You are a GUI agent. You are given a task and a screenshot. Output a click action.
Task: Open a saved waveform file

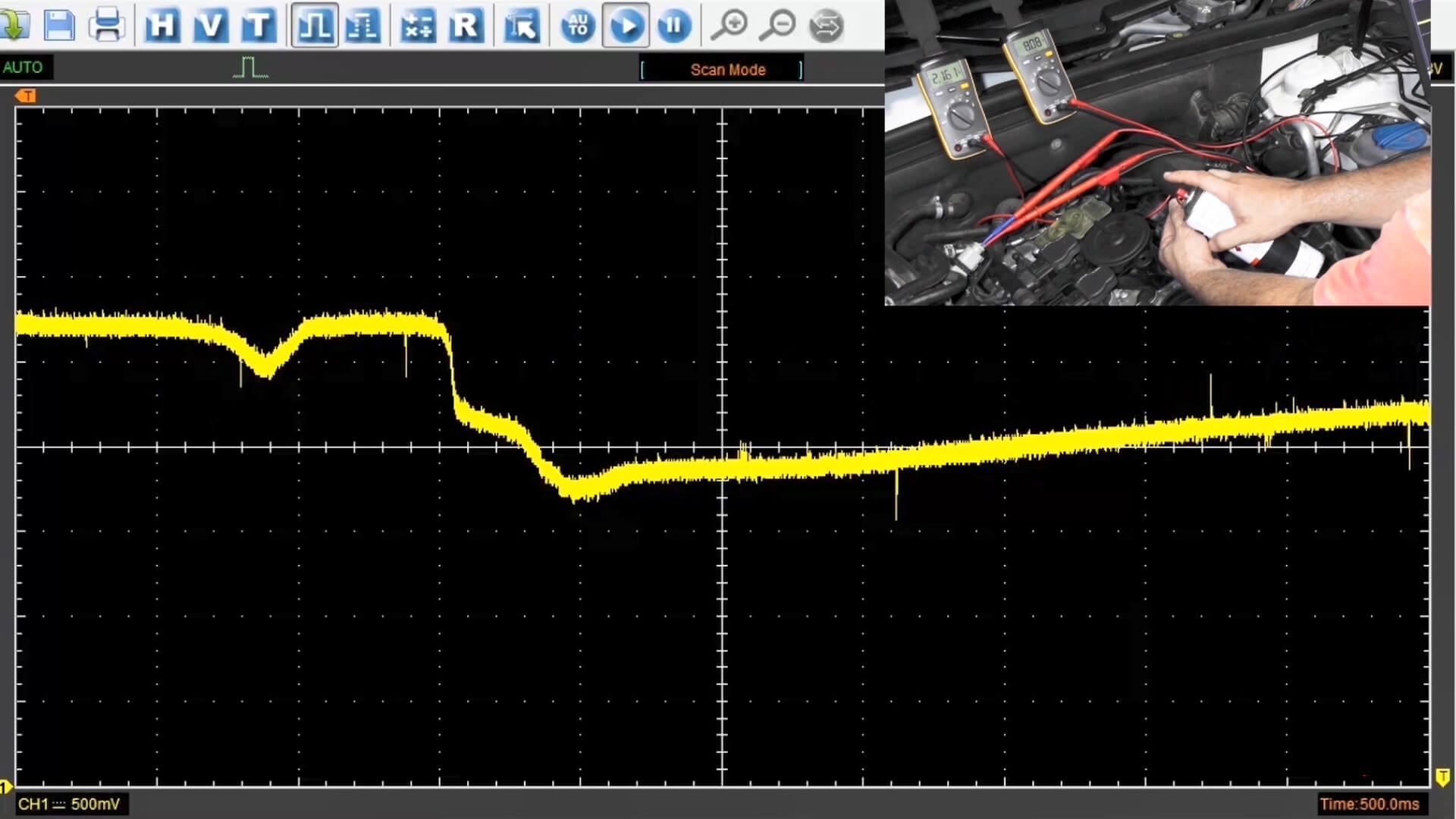(14, 26)
